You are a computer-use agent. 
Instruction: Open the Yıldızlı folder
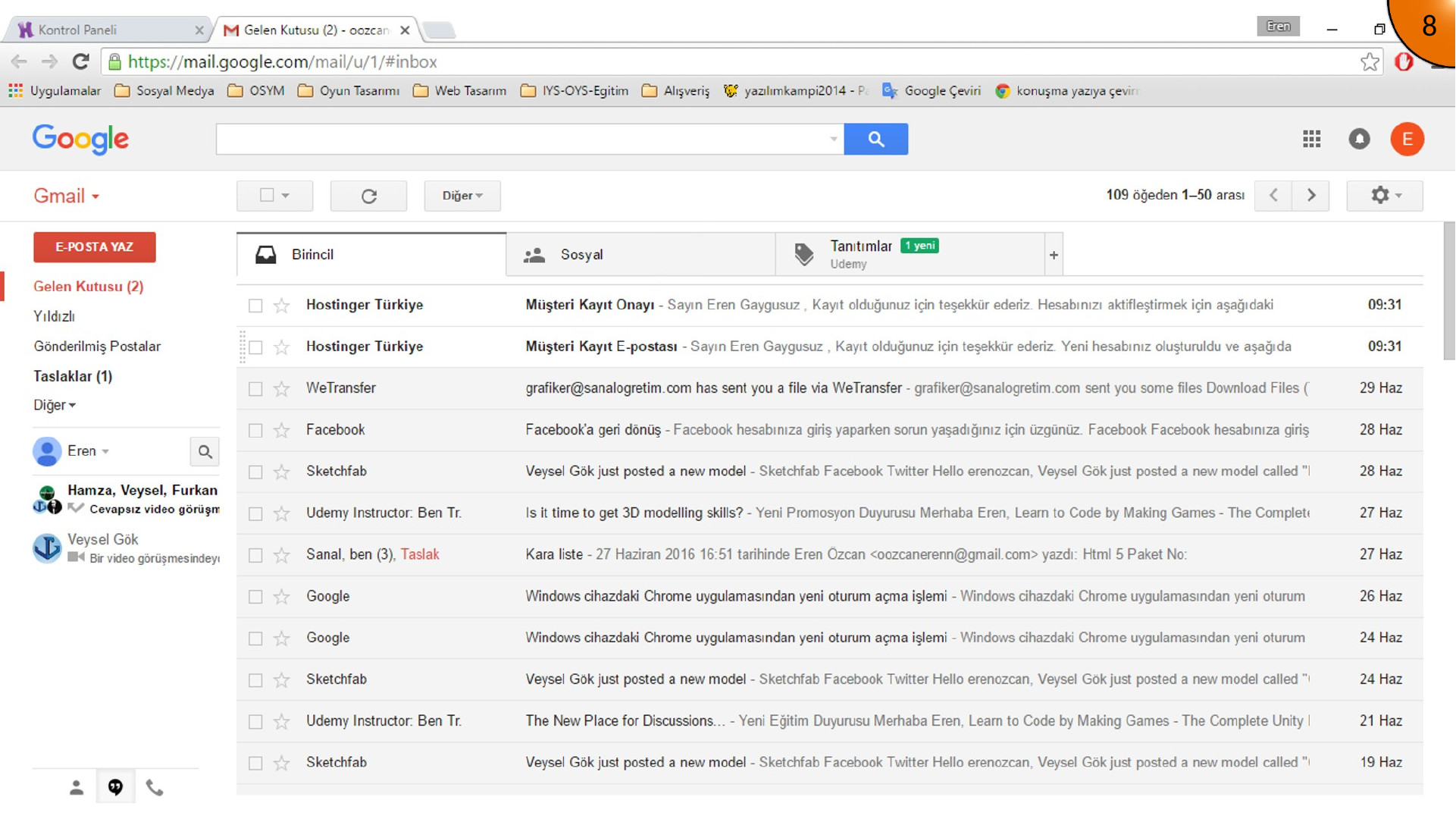(x=54, y=316)
